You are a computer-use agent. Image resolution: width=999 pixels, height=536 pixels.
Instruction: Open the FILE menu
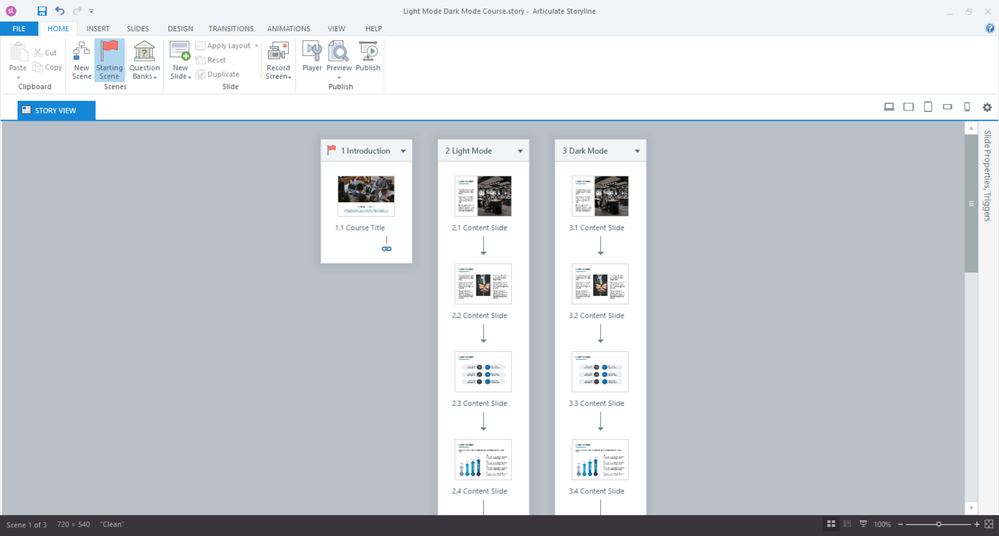tap(19, 29)
